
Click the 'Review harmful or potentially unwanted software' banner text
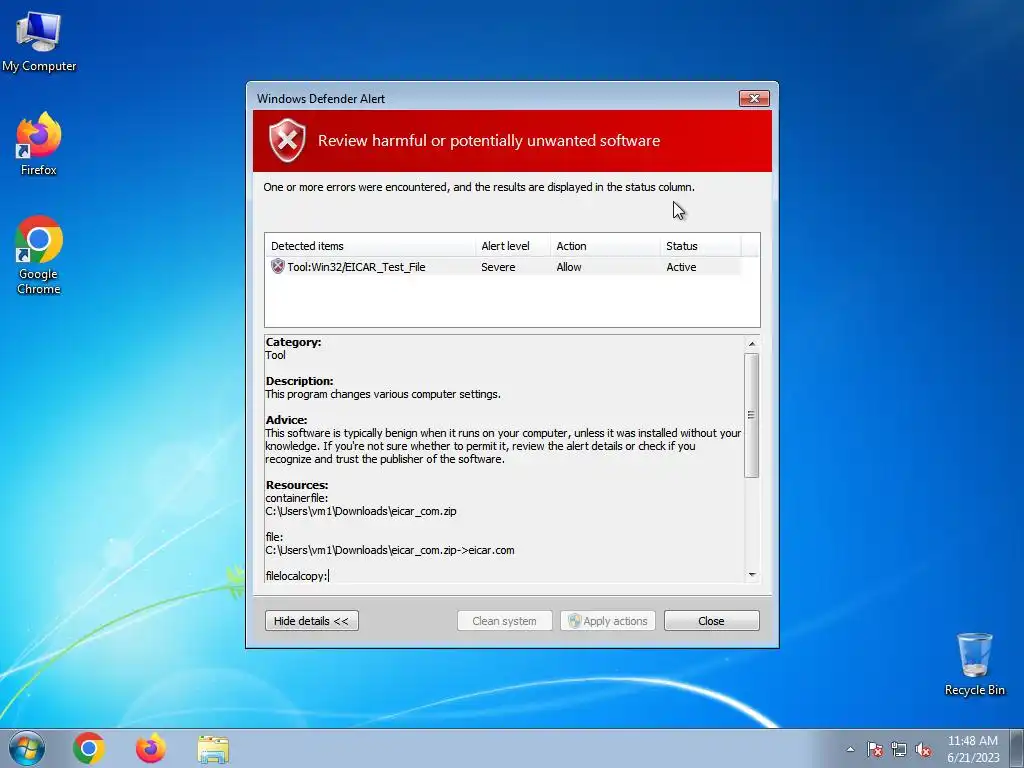tap(488, 141)
